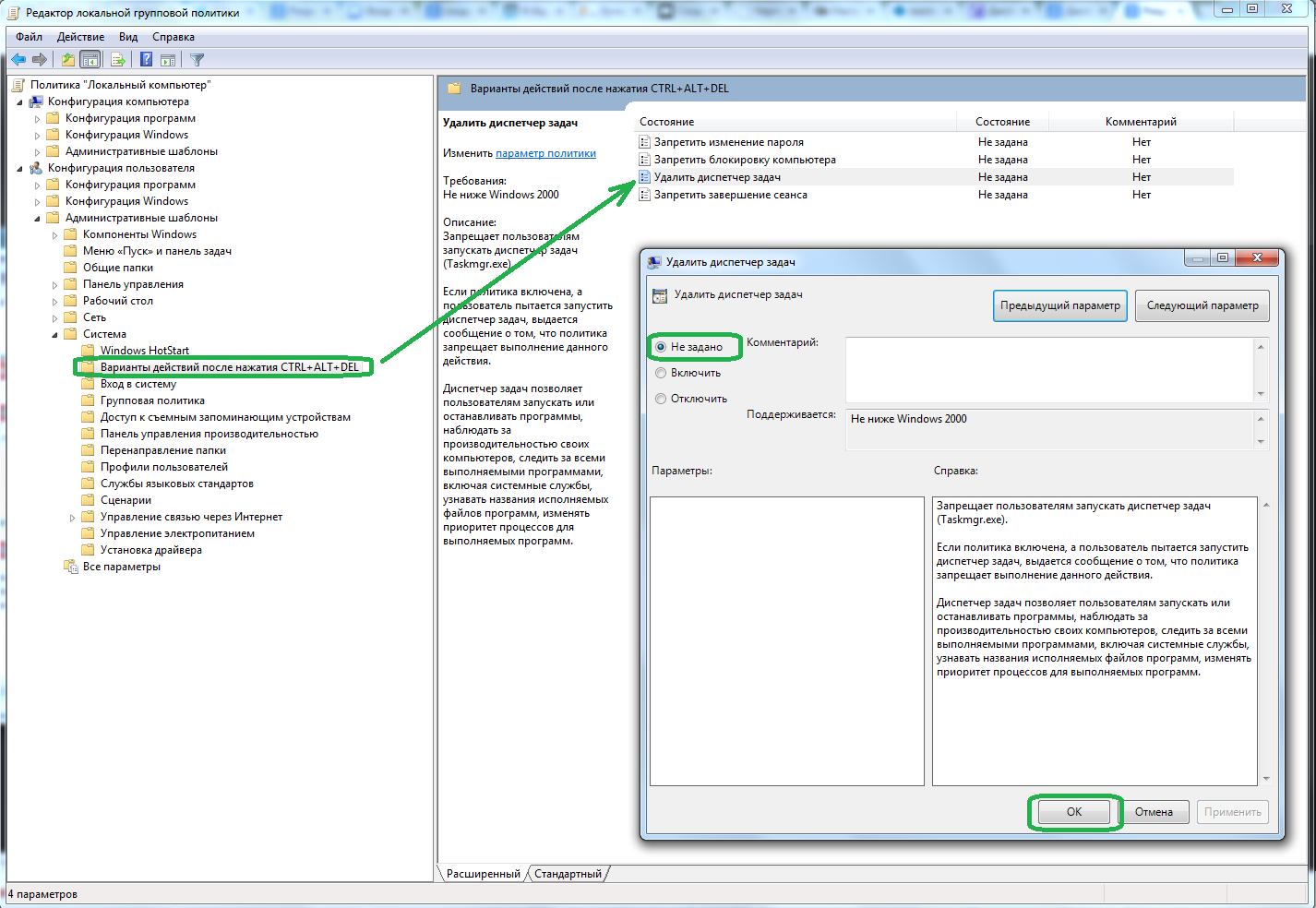Click the Forward arrow in toolbar
This screenshot has width=1316, height=908.
pos(40,60)
